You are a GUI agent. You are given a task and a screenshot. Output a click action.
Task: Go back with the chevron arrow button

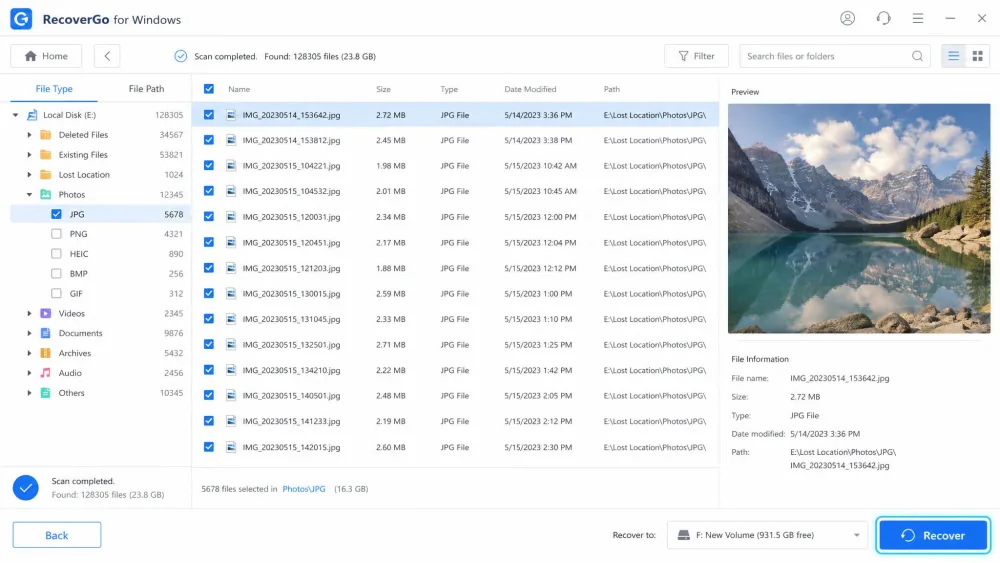point(107,56)
